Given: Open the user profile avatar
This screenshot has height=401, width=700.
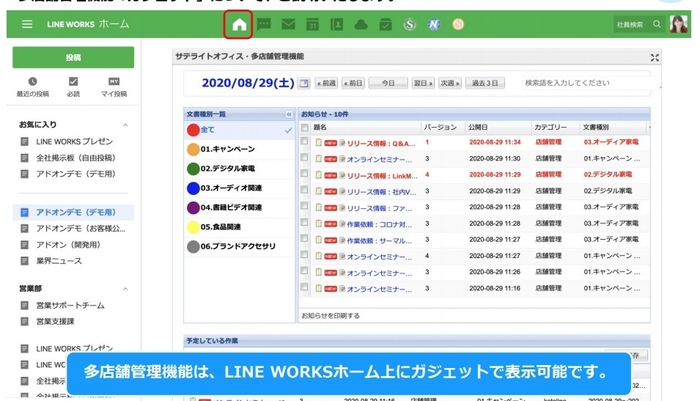Looking at the screenshot, I should pos(678,24).
